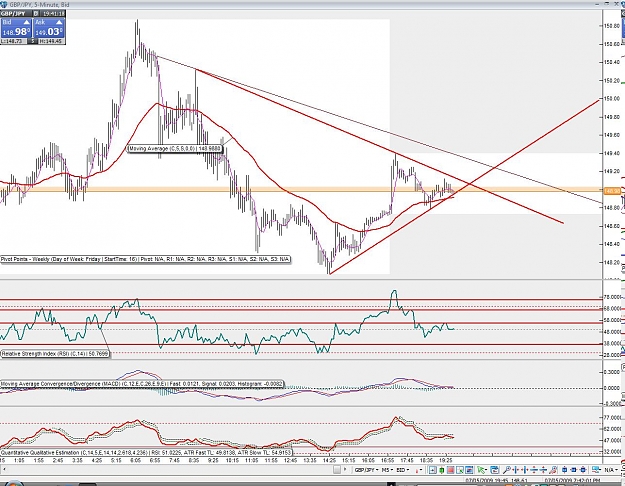
Task: Select the green cursor pointer tool
Action: tap(482, 470)
